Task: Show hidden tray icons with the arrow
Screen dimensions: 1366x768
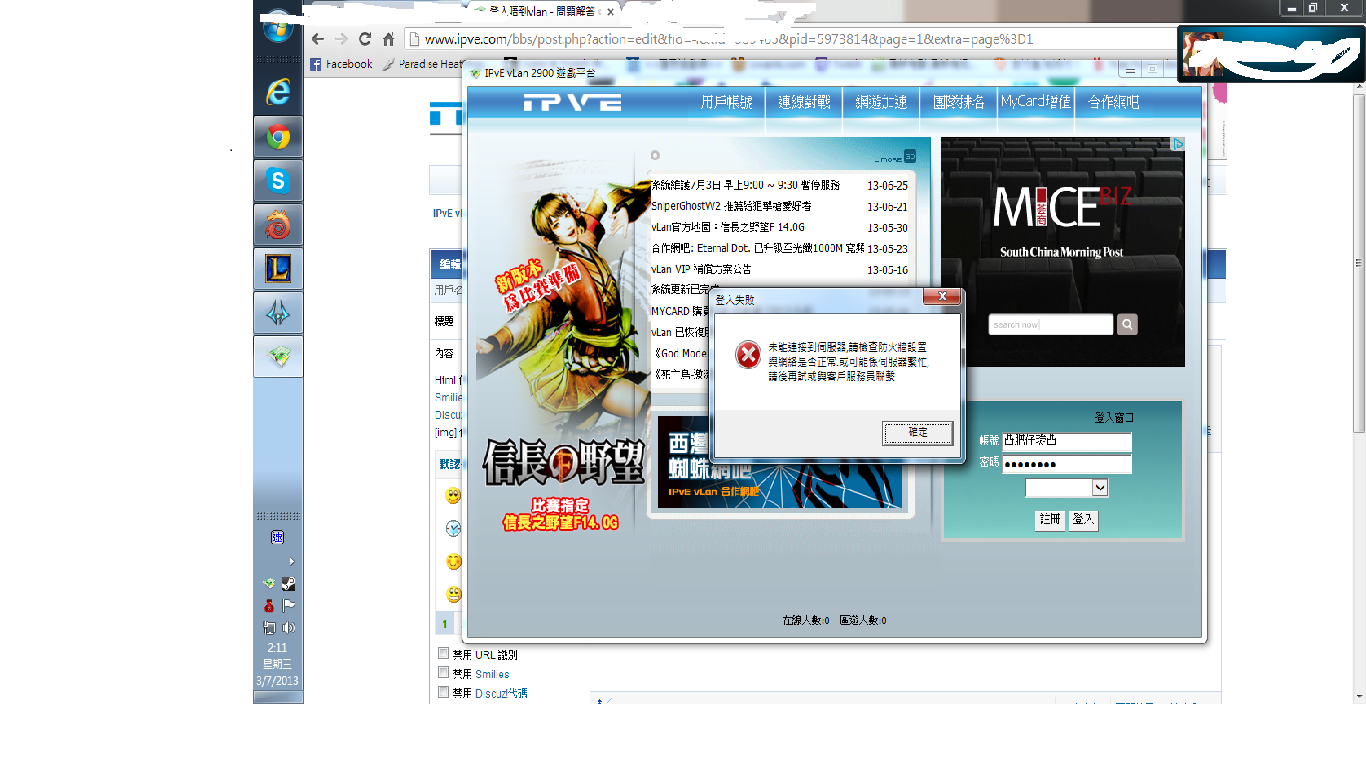Action: tap(291, 562)
